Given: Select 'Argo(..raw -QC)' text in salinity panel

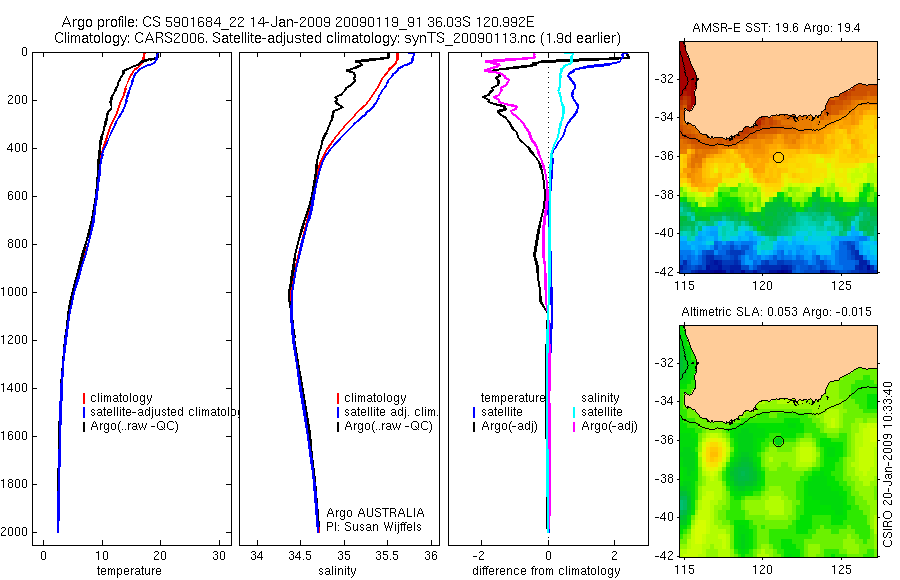Looking at the screenshot, I should coord(389,427).
